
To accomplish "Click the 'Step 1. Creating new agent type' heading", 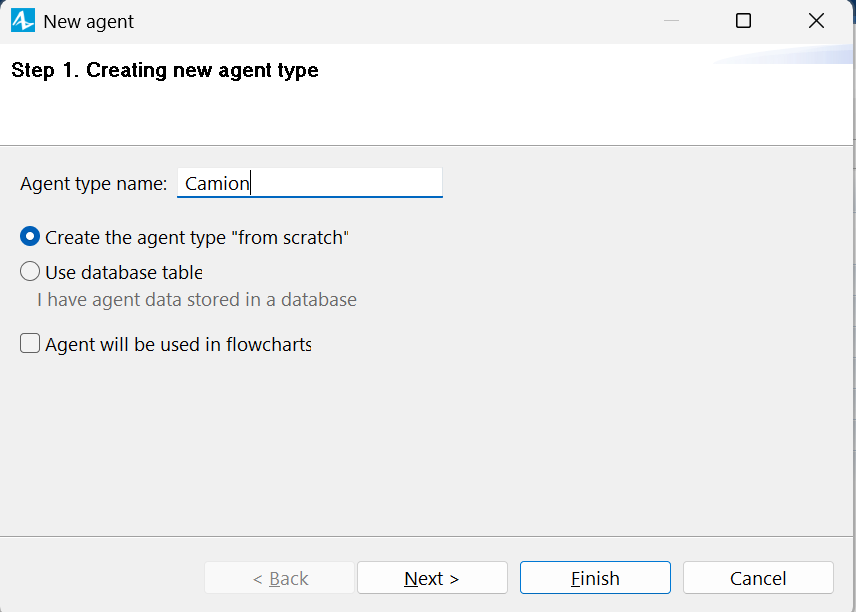I will pos(165,70).
